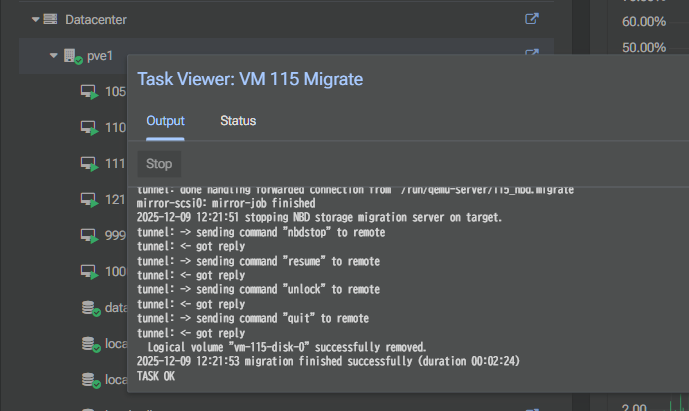
Task: Click the migration finished successfully line
Action: tap(340, 361)
